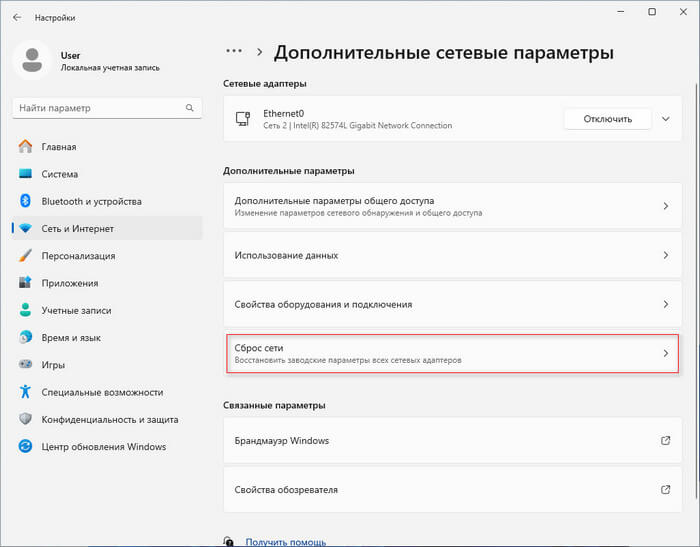Open Свойства обозревателя

452,489
